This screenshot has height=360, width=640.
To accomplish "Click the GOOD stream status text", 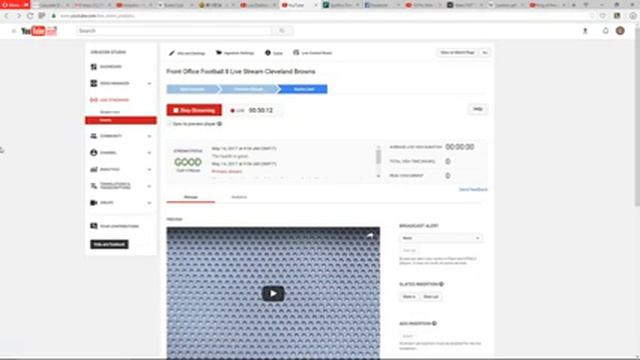I will [188, 162].
